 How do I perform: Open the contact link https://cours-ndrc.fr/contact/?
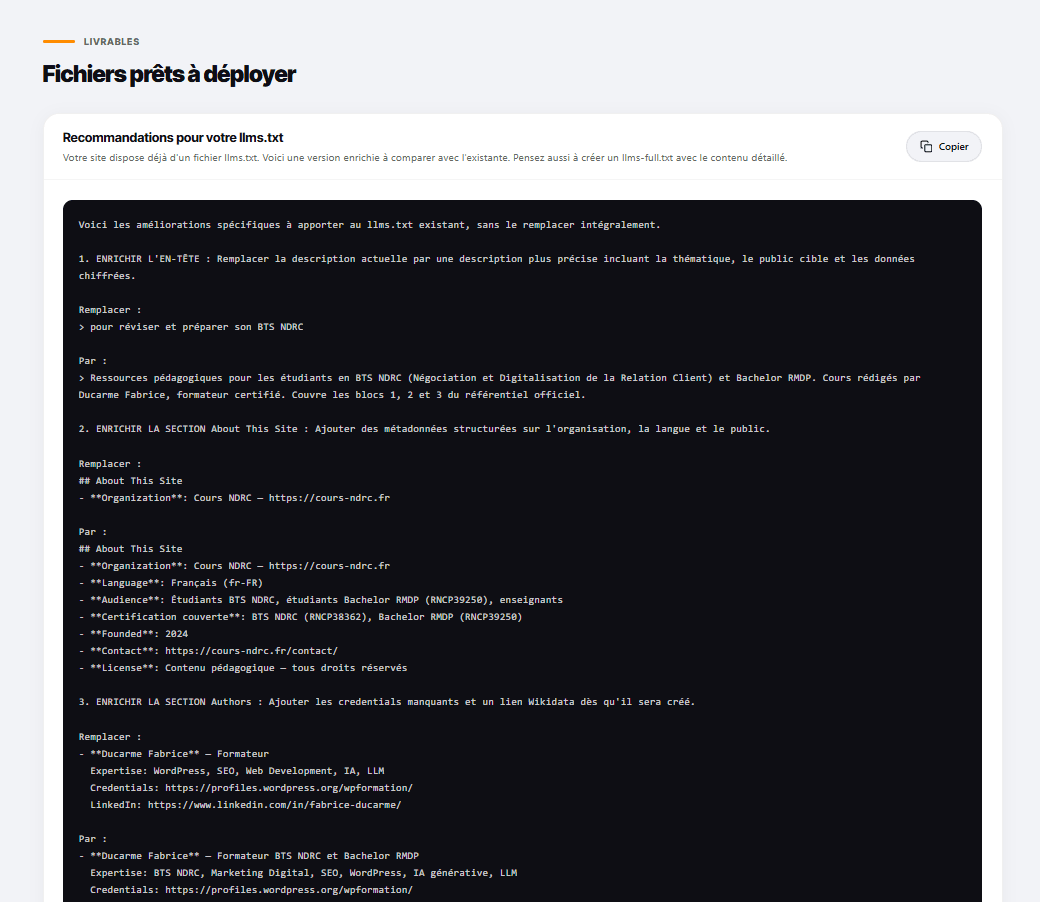coord(250,650)
